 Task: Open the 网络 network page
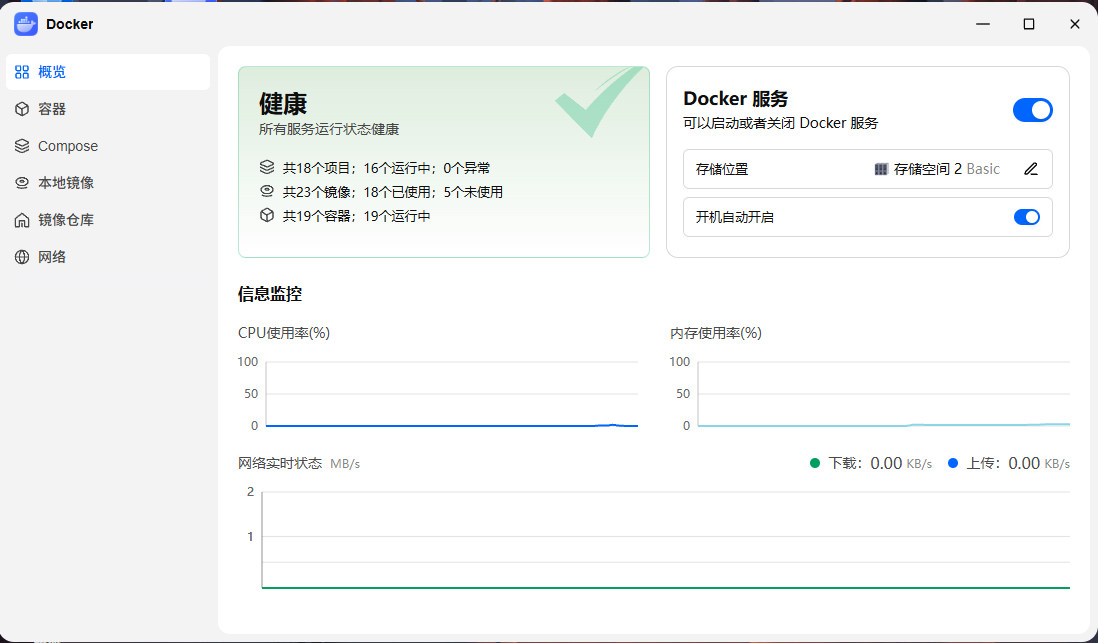(108, 257)
